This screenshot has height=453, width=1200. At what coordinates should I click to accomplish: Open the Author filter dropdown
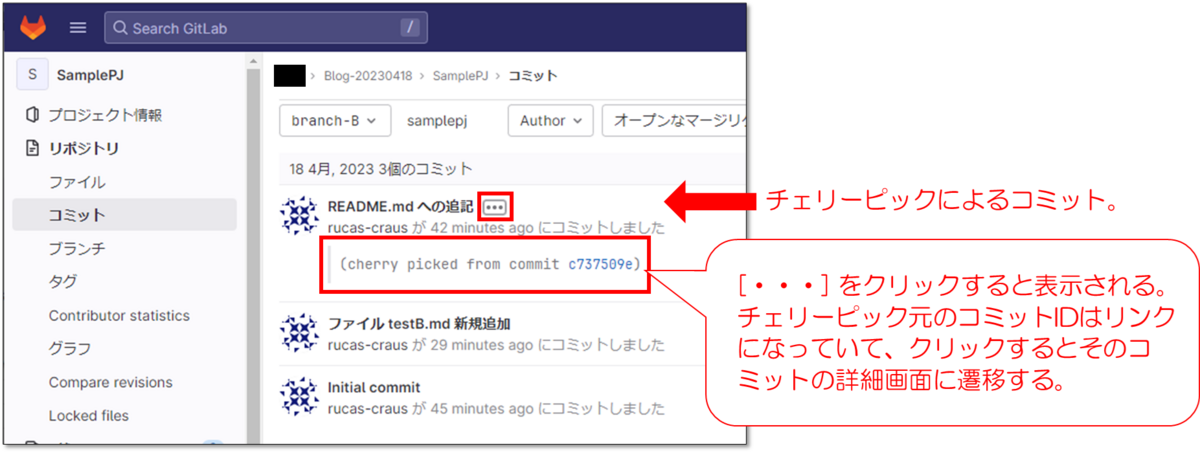[x=551, y=120]
